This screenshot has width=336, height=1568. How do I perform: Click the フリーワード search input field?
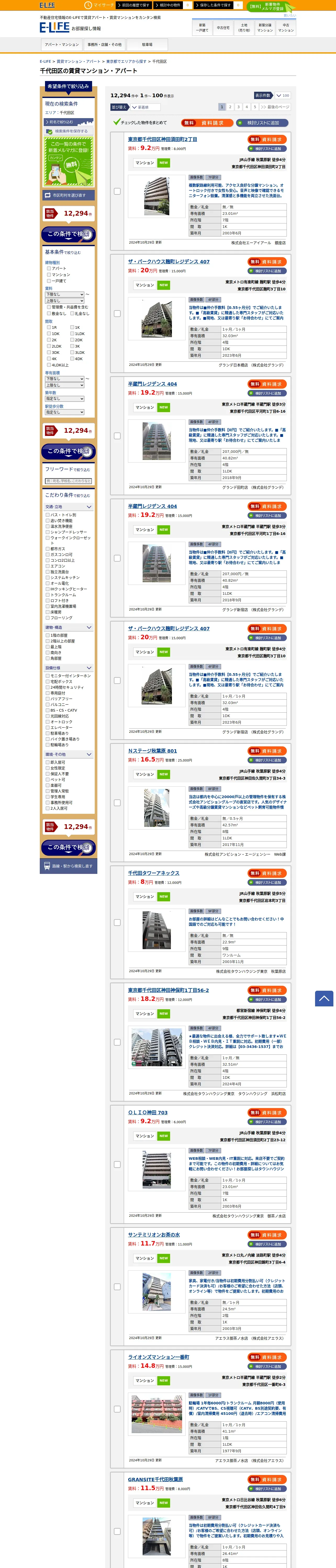(x=68, y=481)
